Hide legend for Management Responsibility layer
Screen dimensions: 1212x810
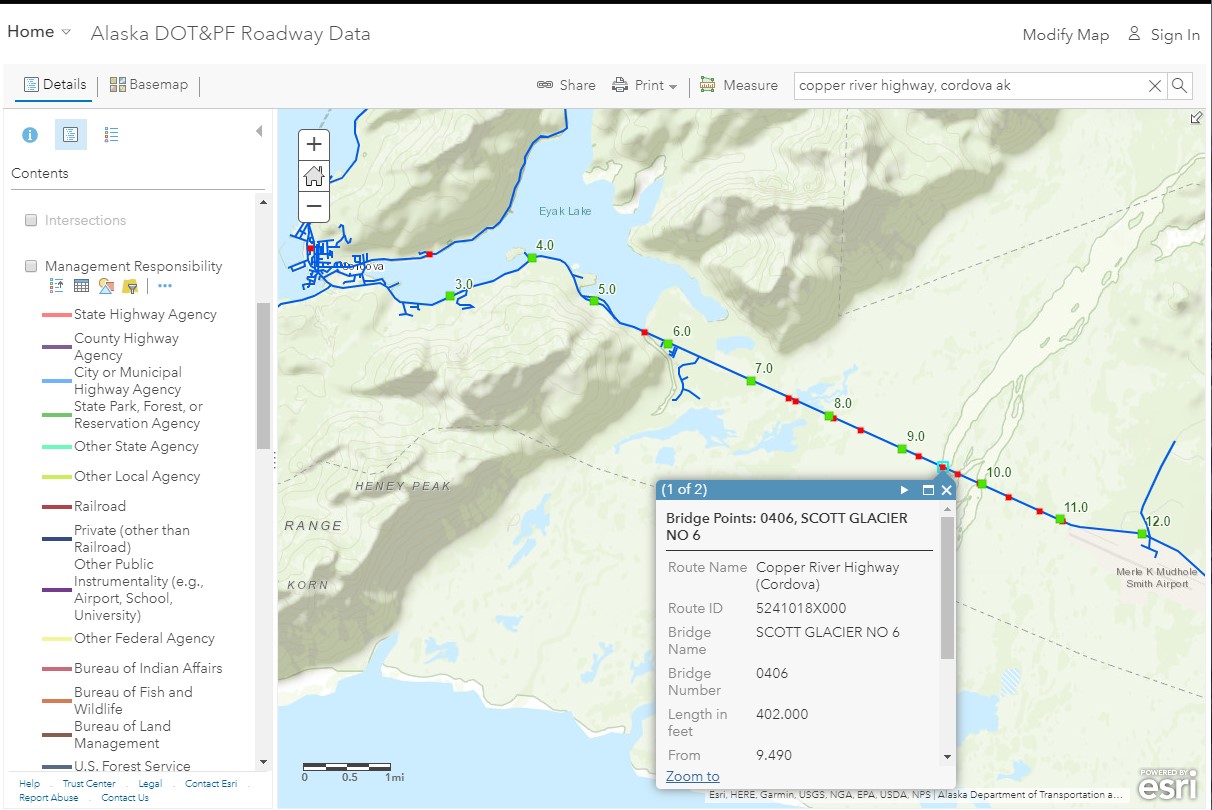57,287
